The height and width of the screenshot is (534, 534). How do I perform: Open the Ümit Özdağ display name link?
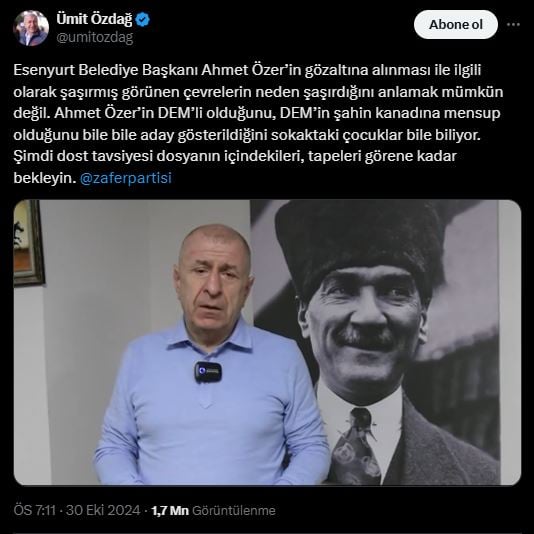(94, 19)
